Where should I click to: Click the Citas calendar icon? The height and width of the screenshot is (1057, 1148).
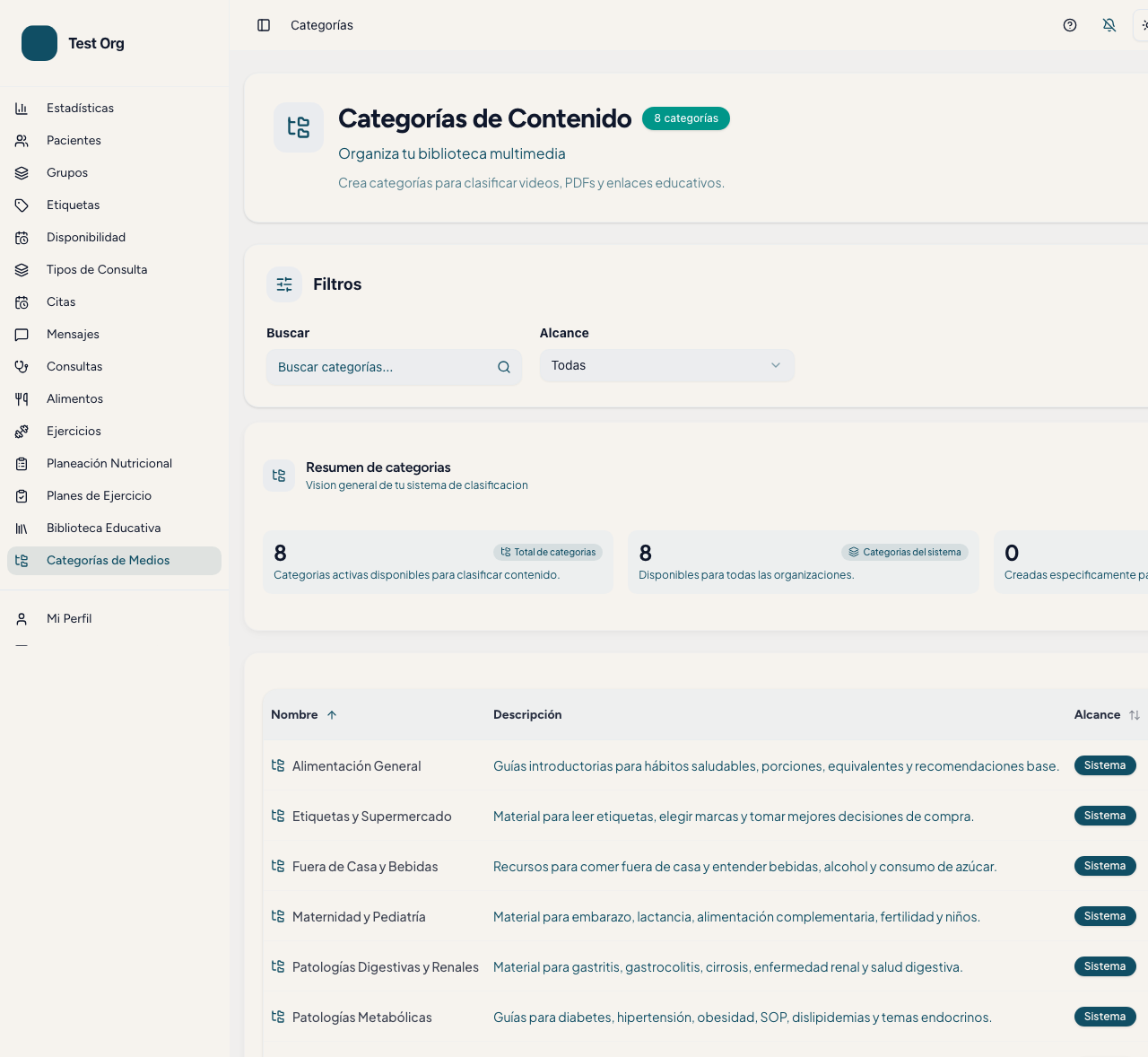coord(22,301)
